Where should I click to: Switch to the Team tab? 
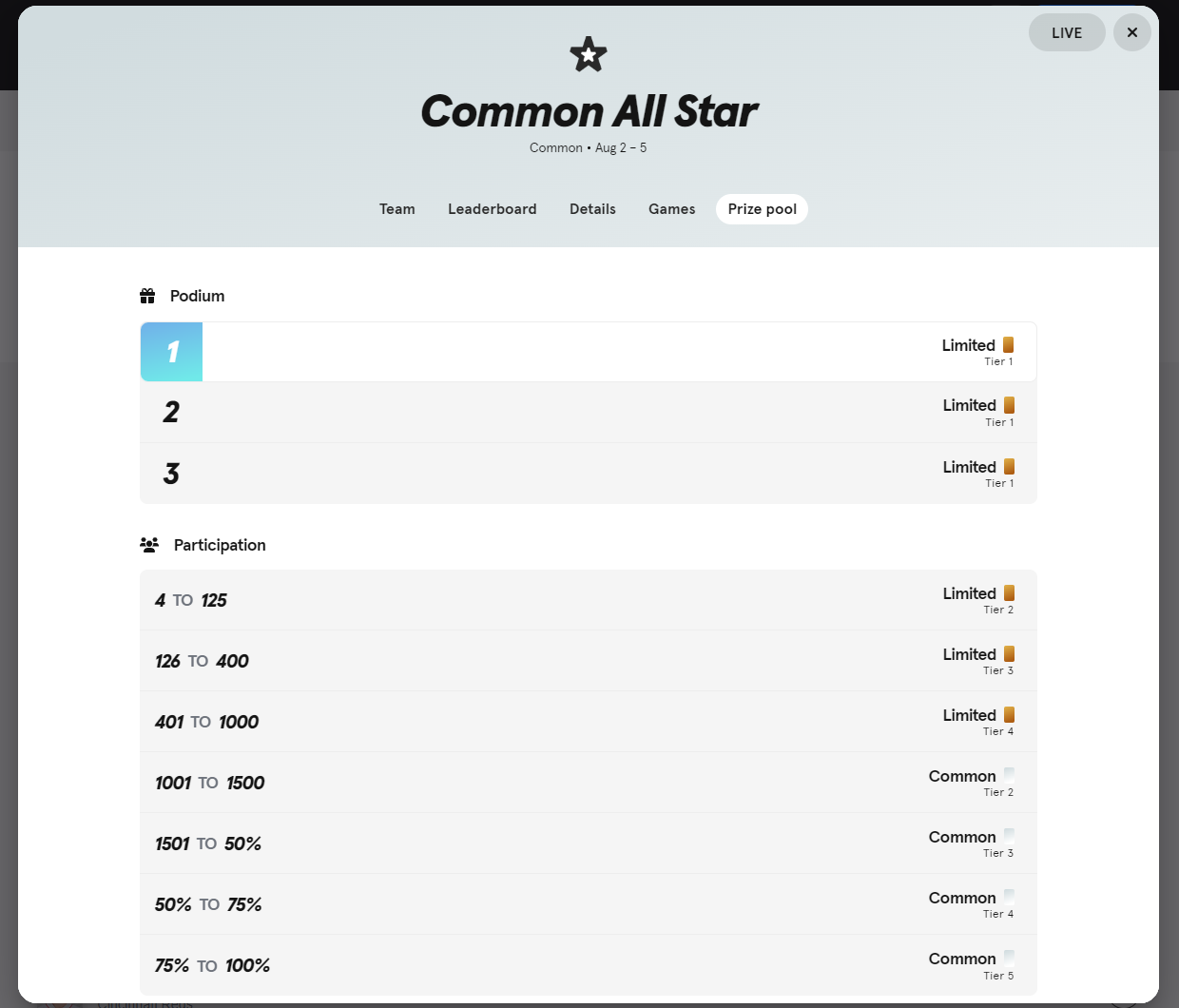pyautogui.click(x=397, y=209)
